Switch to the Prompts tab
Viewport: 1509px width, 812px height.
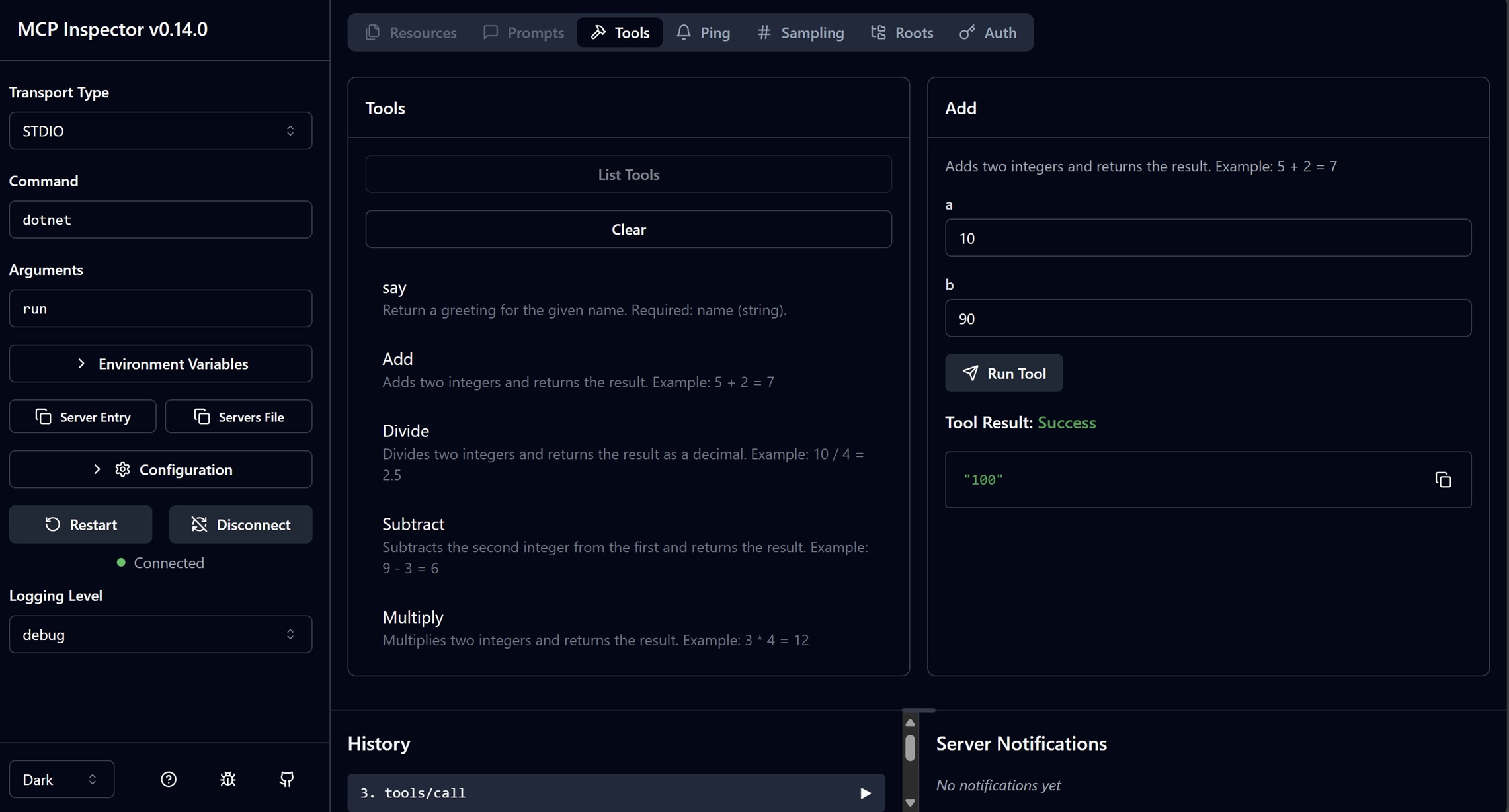pos(523,32)
